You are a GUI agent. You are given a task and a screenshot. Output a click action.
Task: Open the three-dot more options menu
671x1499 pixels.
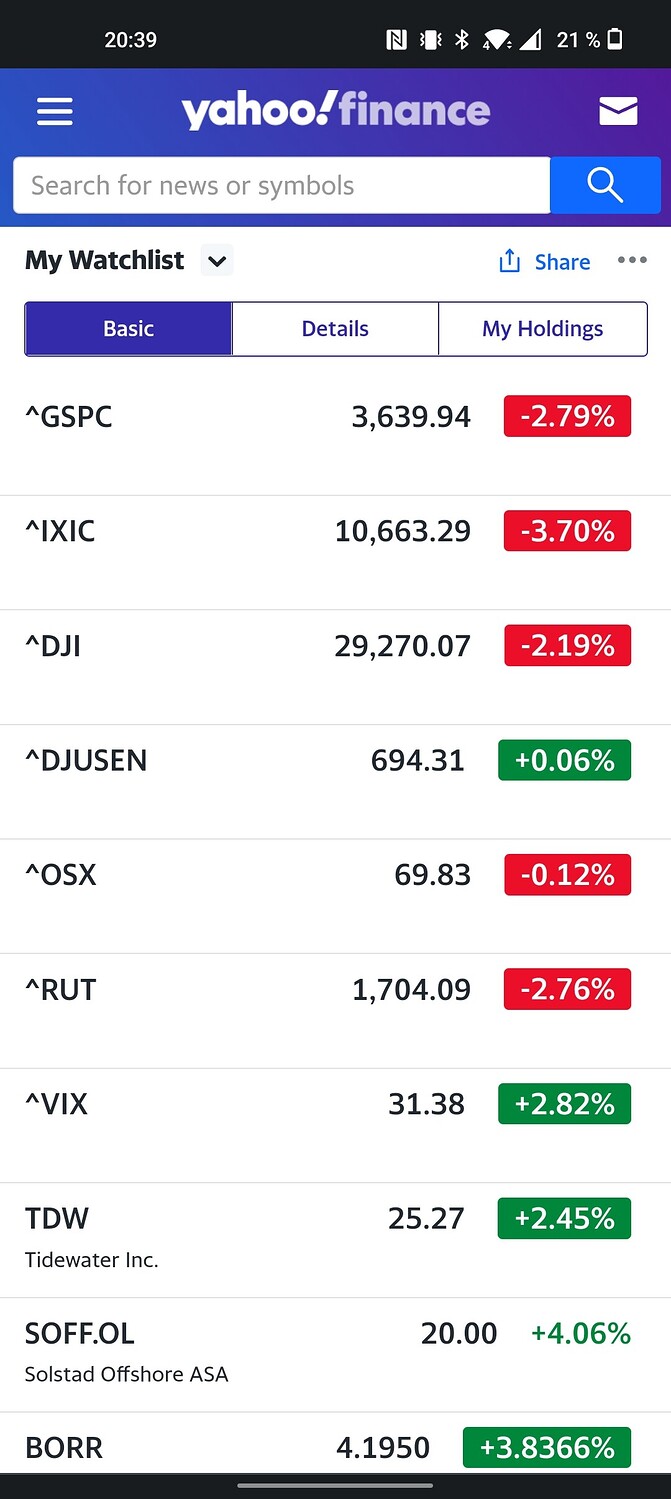632,260
